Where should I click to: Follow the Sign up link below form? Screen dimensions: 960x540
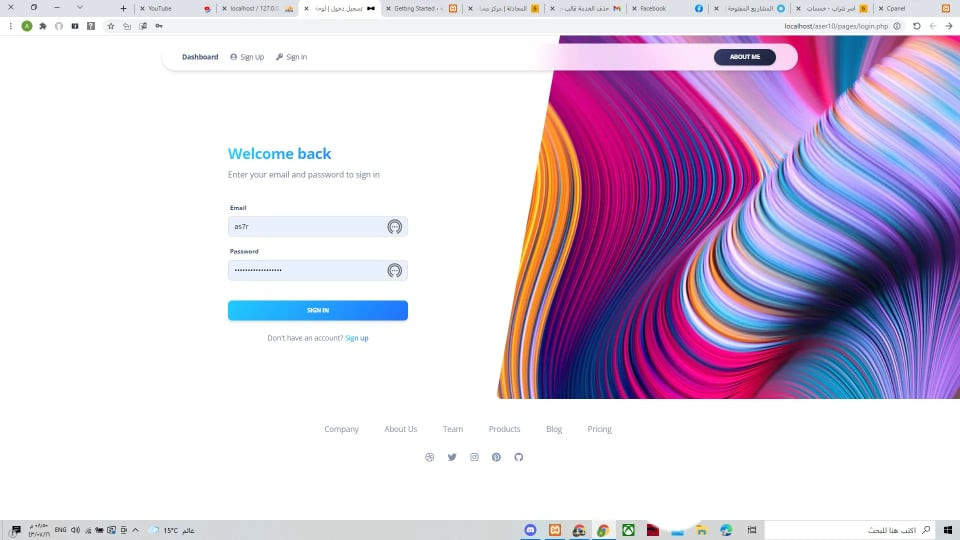(357, 338)
